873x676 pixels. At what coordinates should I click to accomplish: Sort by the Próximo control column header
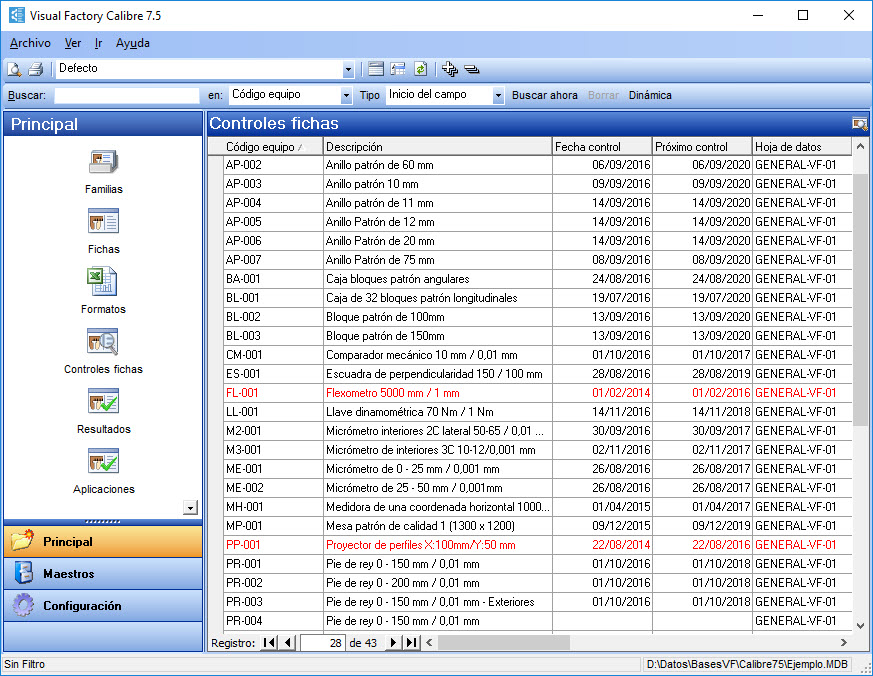click(x=702, y=146)
